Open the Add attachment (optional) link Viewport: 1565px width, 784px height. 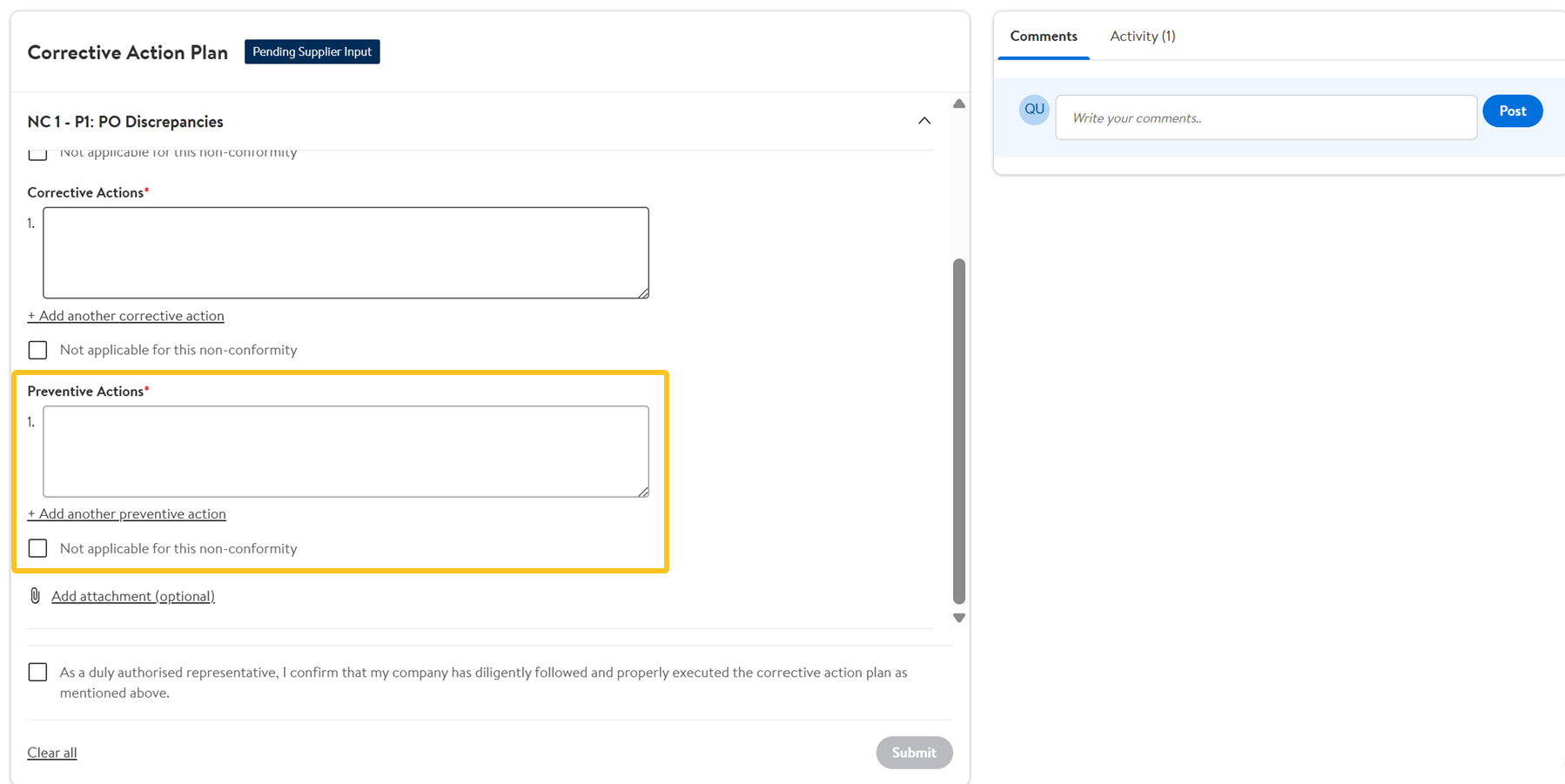coord(133,596)
